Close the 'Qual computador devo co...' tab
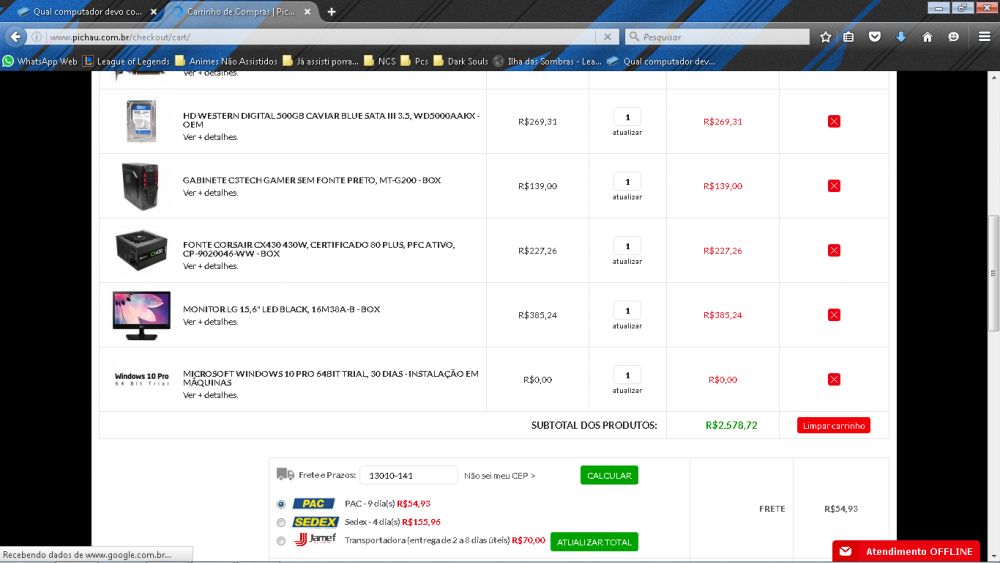1000x563 pixels. (154, 11)
